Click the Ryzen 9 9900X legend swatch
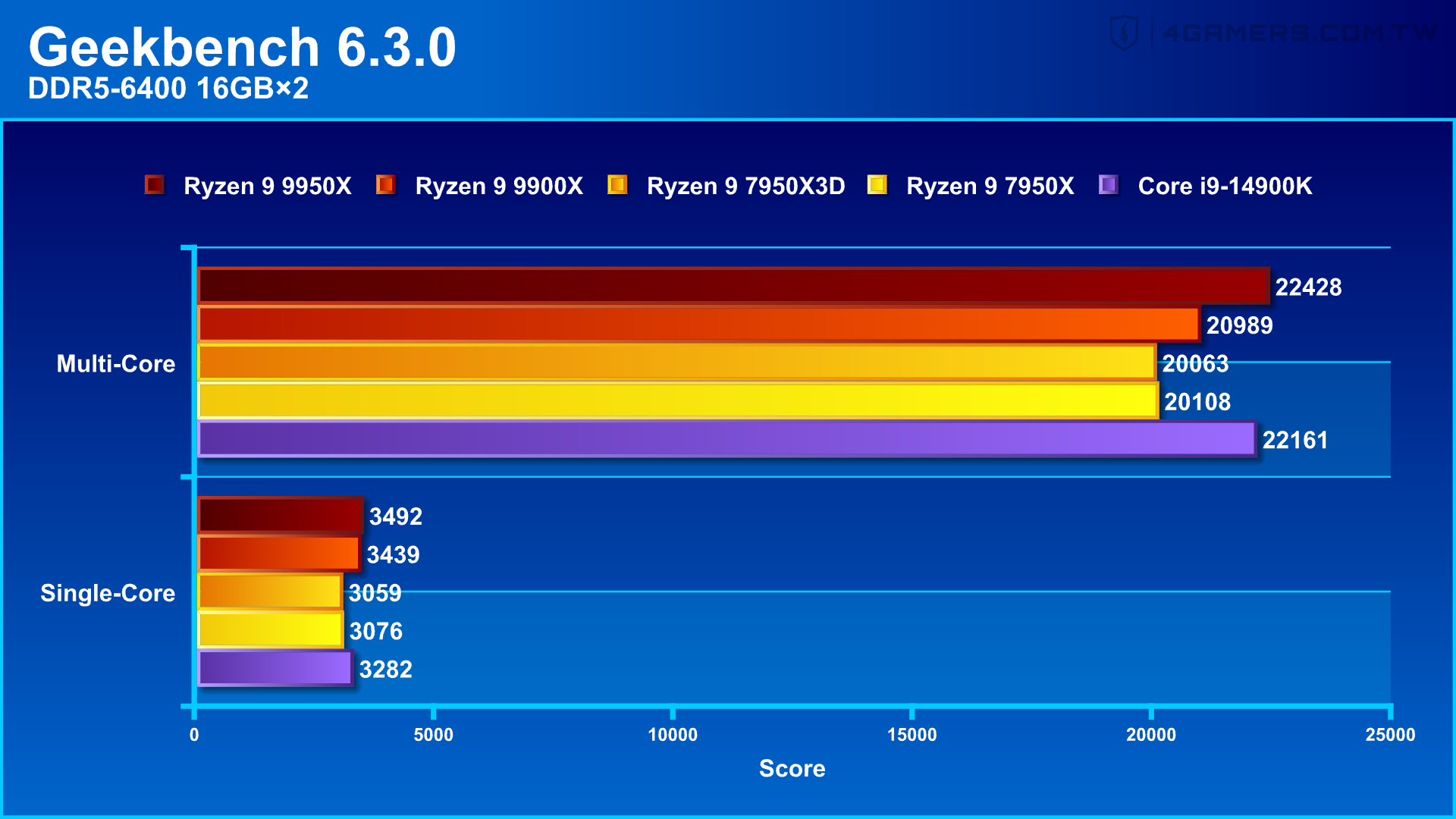This screenshot has width=1456, height=819. 386,185
